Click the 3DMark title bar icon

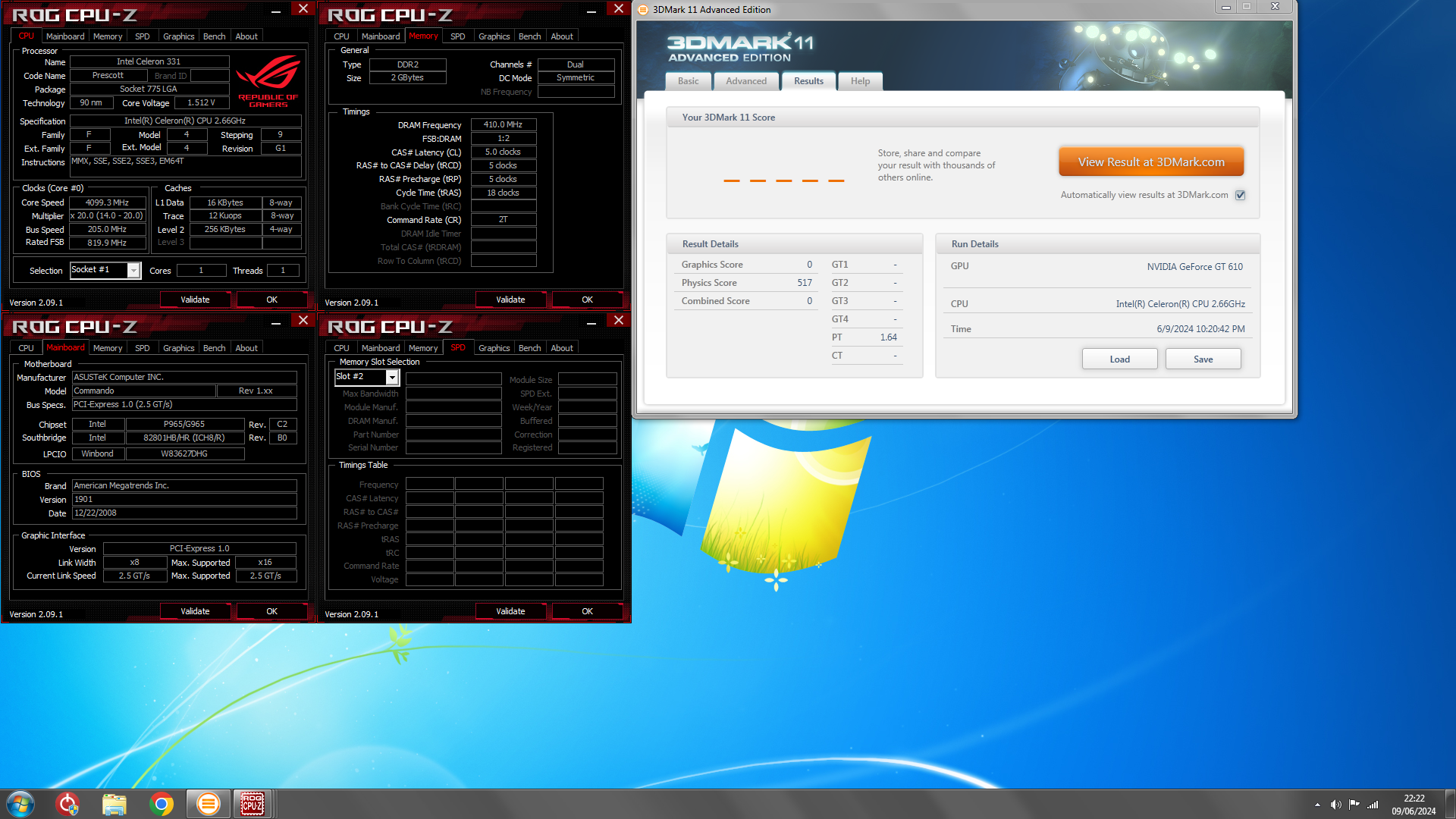click(644, 10)
